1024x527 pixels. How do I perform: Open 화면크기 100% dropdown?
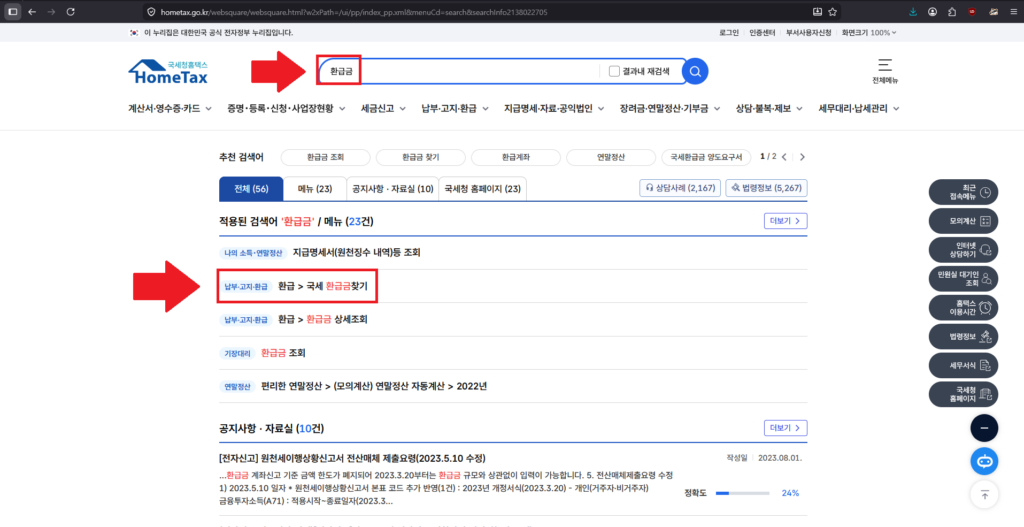[x=869, y=32]
